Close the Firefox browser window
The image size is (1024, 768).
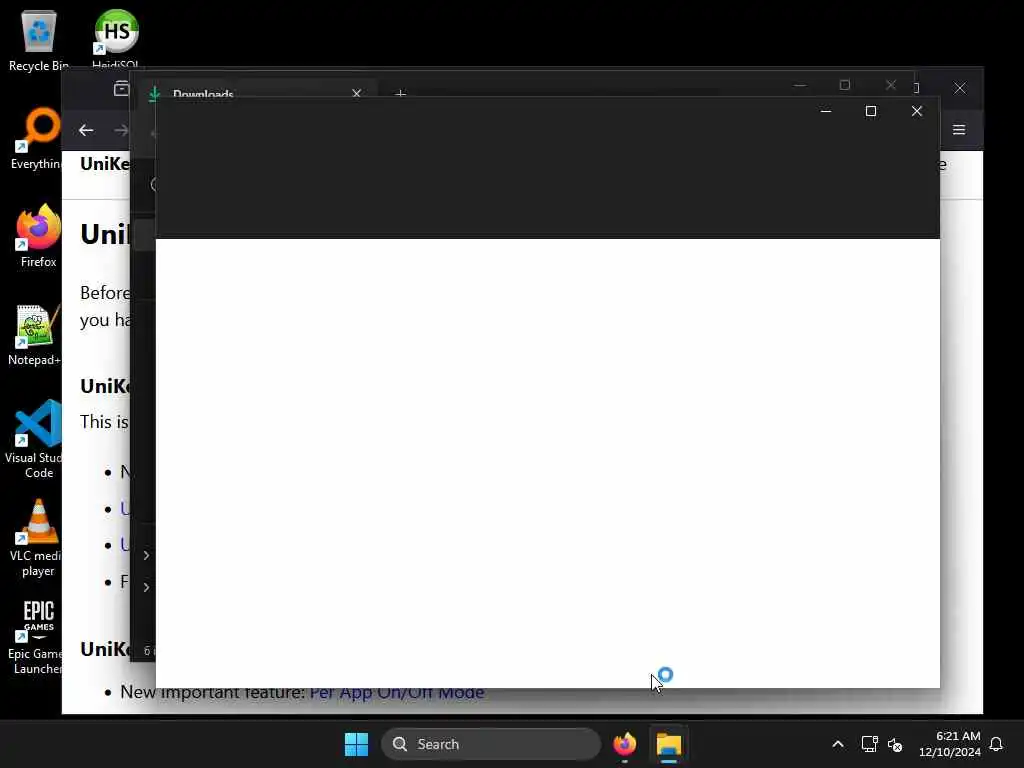coord(959,88)
